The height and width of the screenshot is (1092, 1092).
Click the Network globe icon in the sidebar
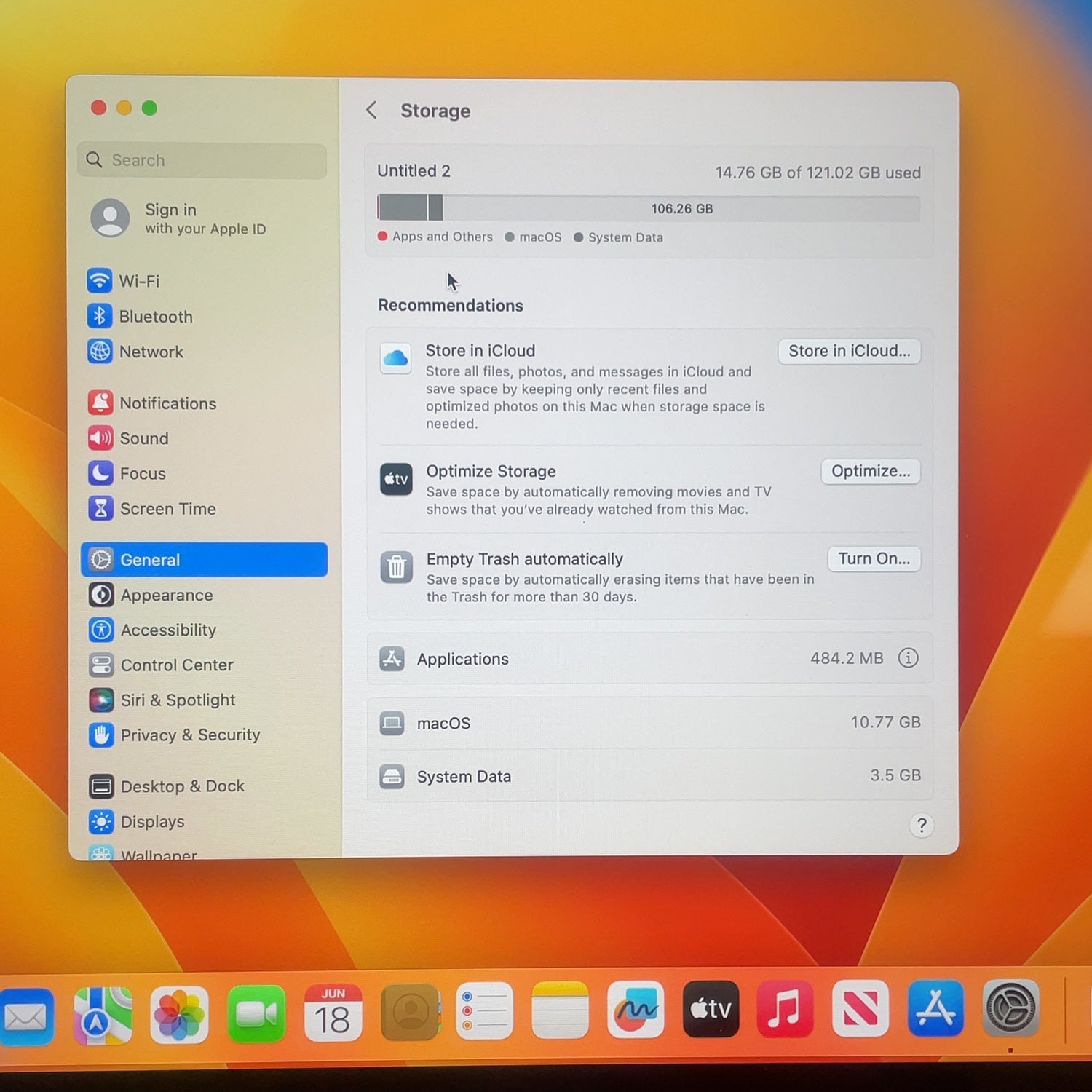click(100, 351)
